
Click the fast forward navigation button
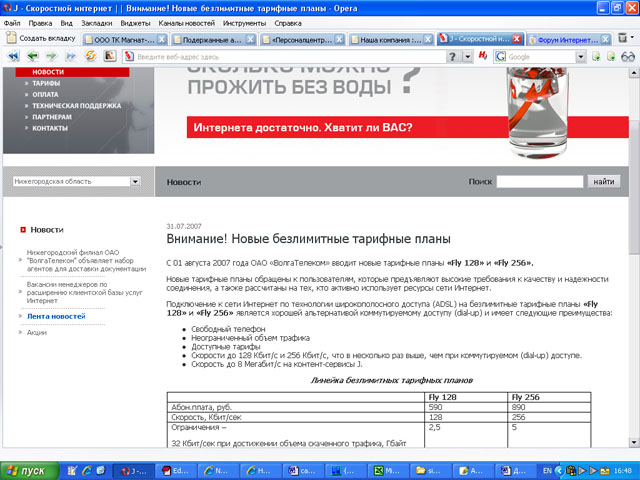click(x=69, y=57)
